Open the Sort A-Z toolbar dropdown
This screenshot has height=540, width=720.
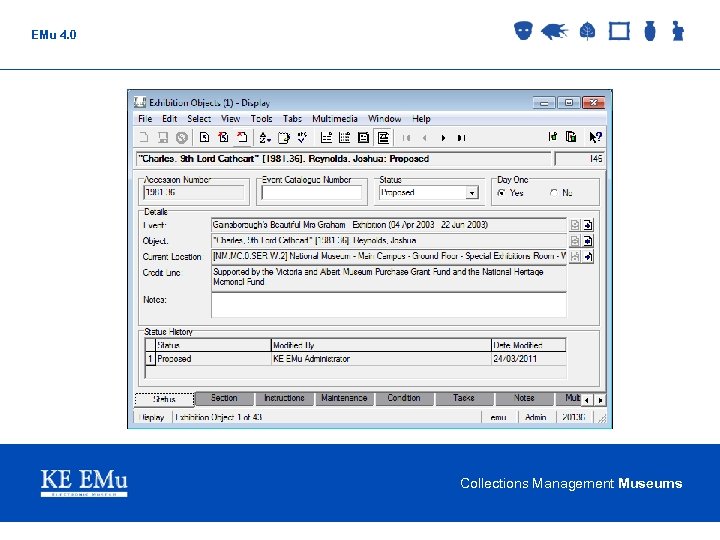[x=265, y=137]
